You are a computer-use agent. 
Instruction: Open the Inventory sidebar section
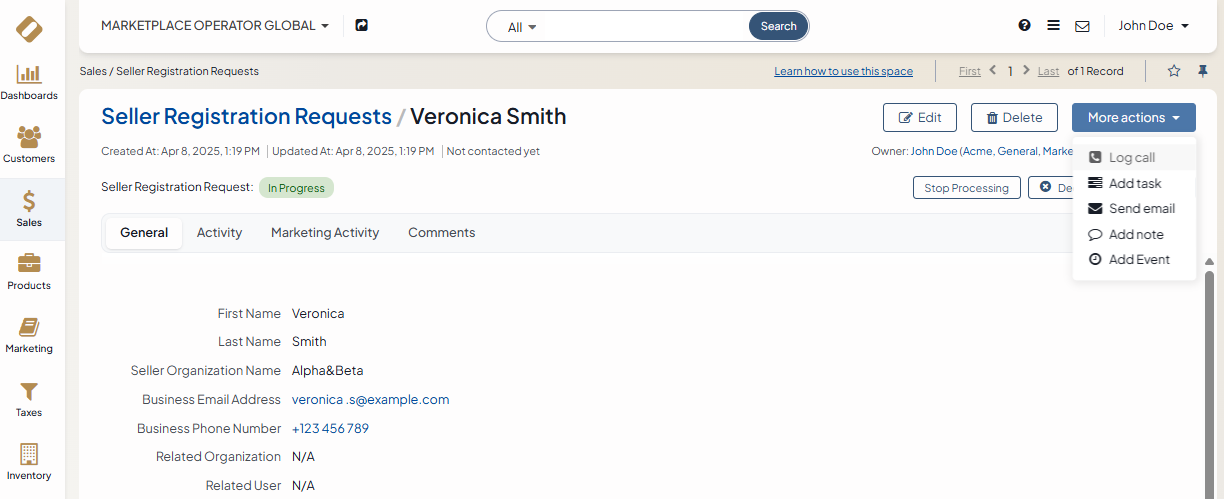(29, 462)
